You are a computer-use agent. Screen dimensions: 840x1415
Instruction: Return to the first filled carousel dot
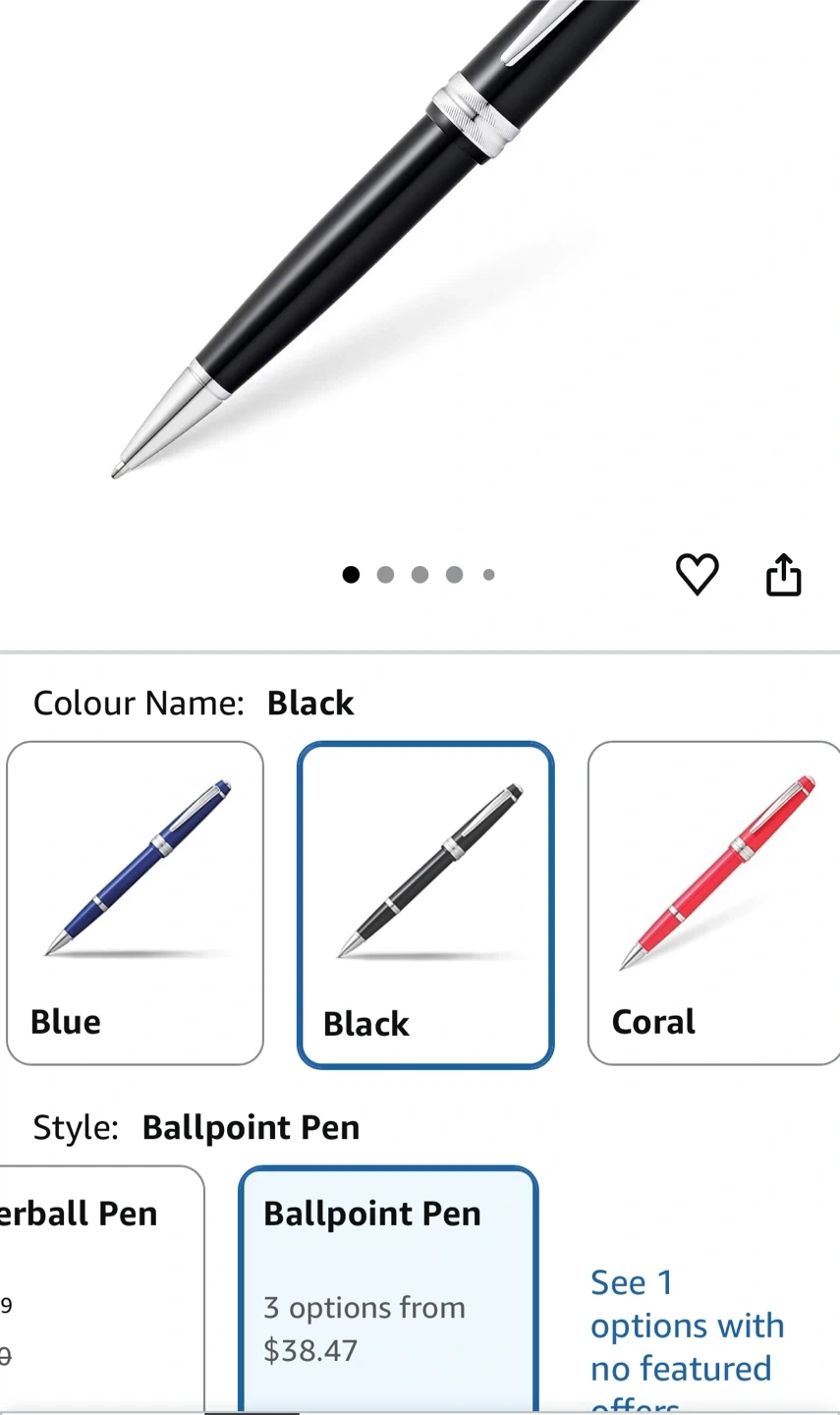coord(351,575)
